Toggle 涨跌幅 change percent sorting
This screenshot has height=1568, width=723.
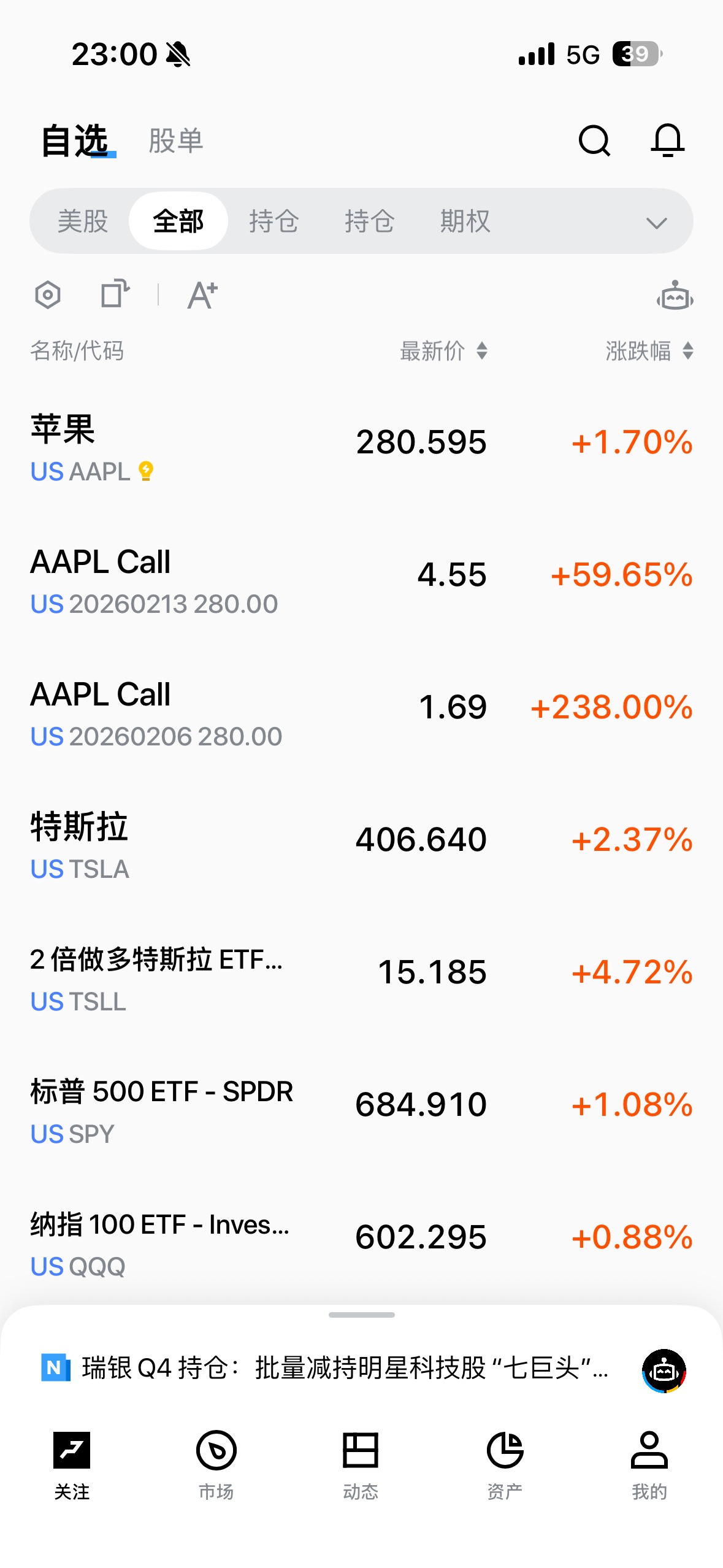[649, 352]
